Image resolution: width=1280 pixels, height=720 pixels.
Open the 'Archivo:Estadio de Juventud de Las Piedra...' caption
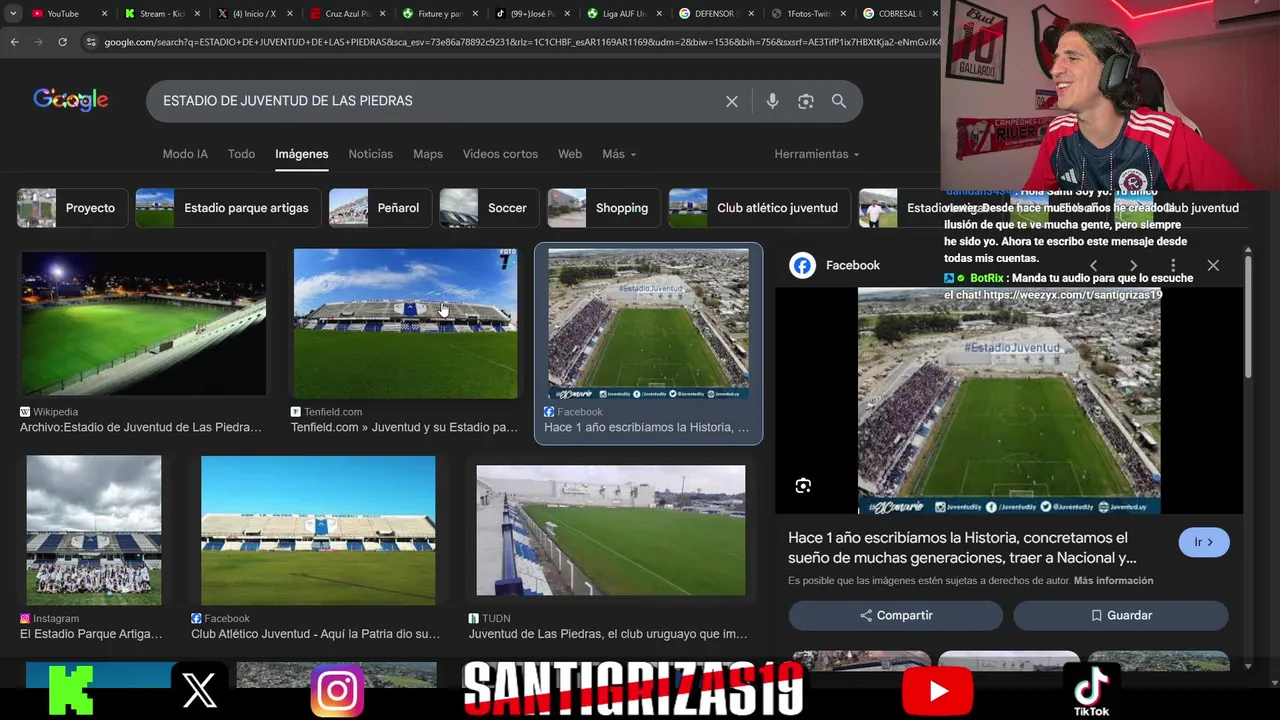pos(141,427)
